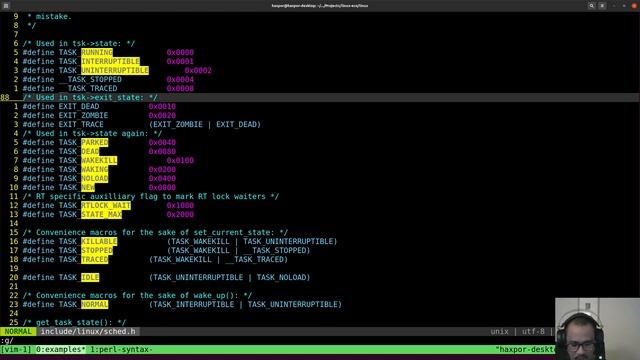The width and height of the screenshot is (640, 360).
Task: Click the highlighted KILLABLE in TASK_KILLABLE
Action: (99, 241)
